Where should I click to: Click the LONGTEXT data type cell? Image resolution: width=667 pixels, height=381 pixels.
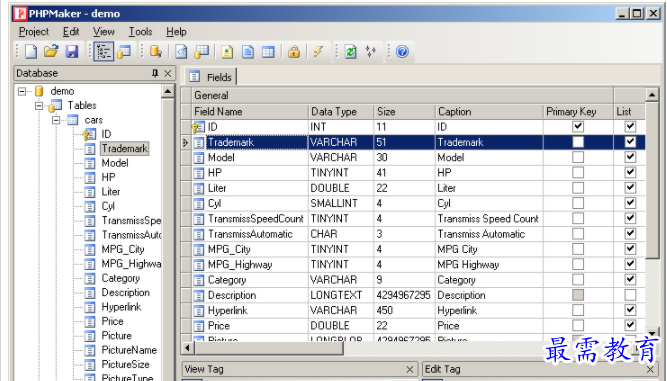coord(341,295)
